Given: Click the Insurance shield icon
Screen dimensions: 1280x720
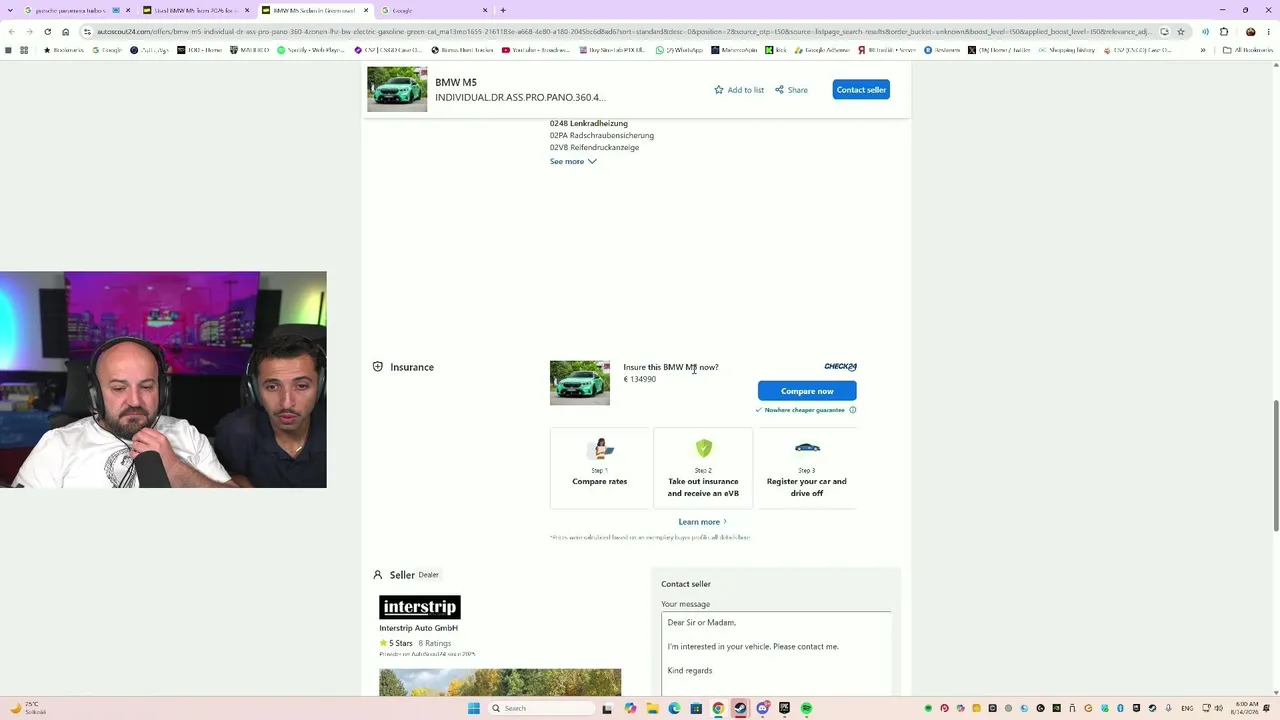Looking at the screenshot, I should coord(378,367).
